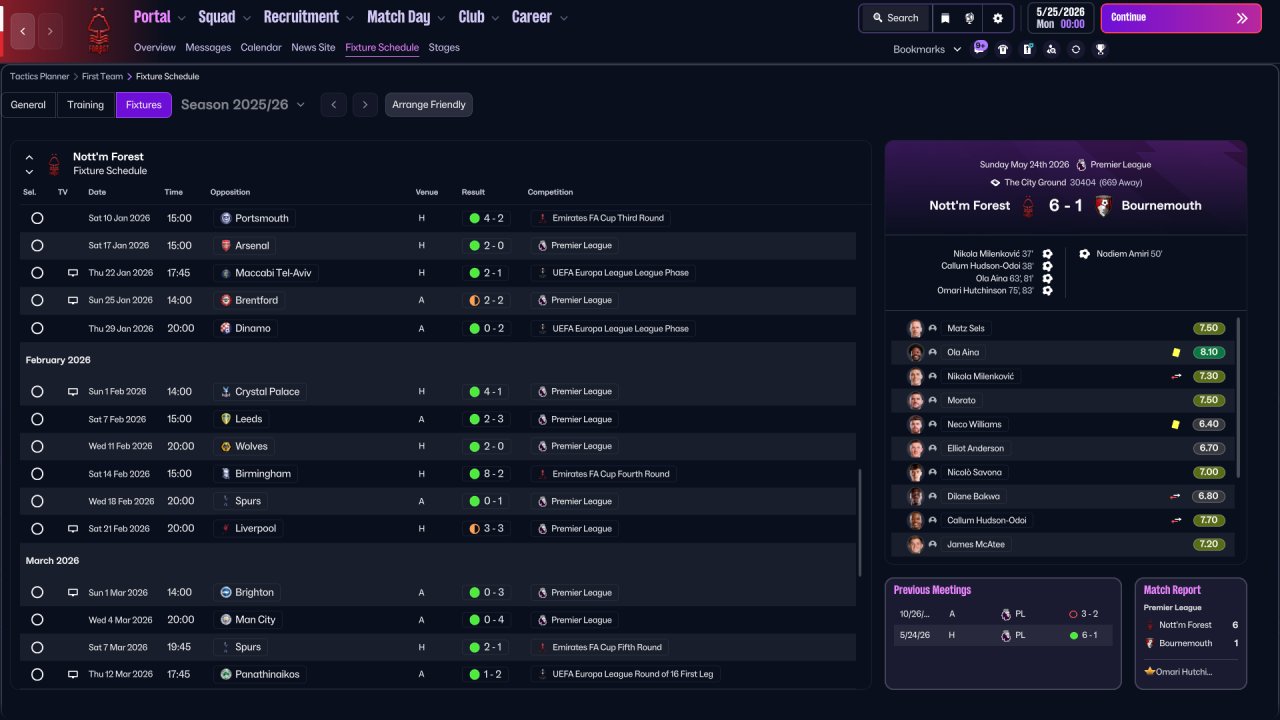Image resolution: width=1280 pixels, height=720 pixels.
Task: Select the radio button for Brentford fixture
Action: coord(37,300)
